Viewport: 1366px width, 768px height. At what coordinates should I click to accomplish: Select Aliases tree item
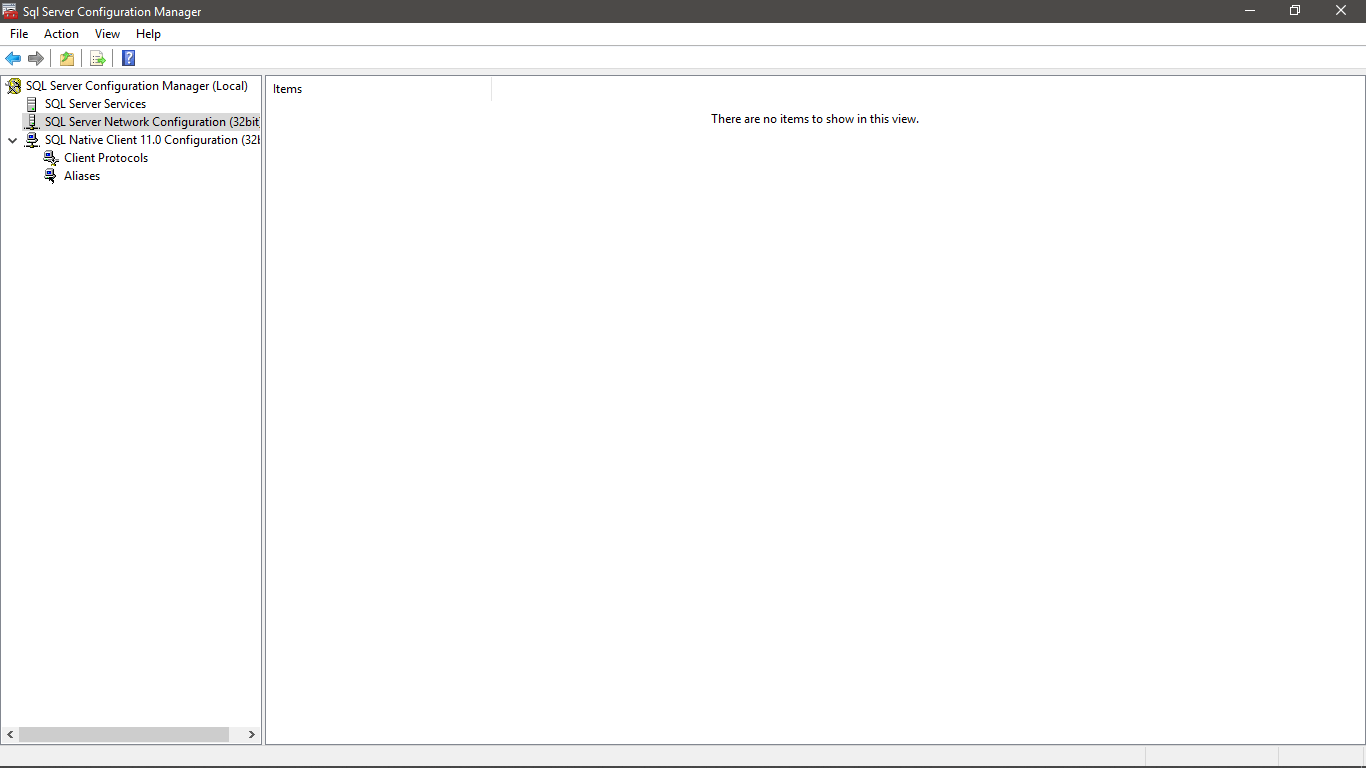82,176
